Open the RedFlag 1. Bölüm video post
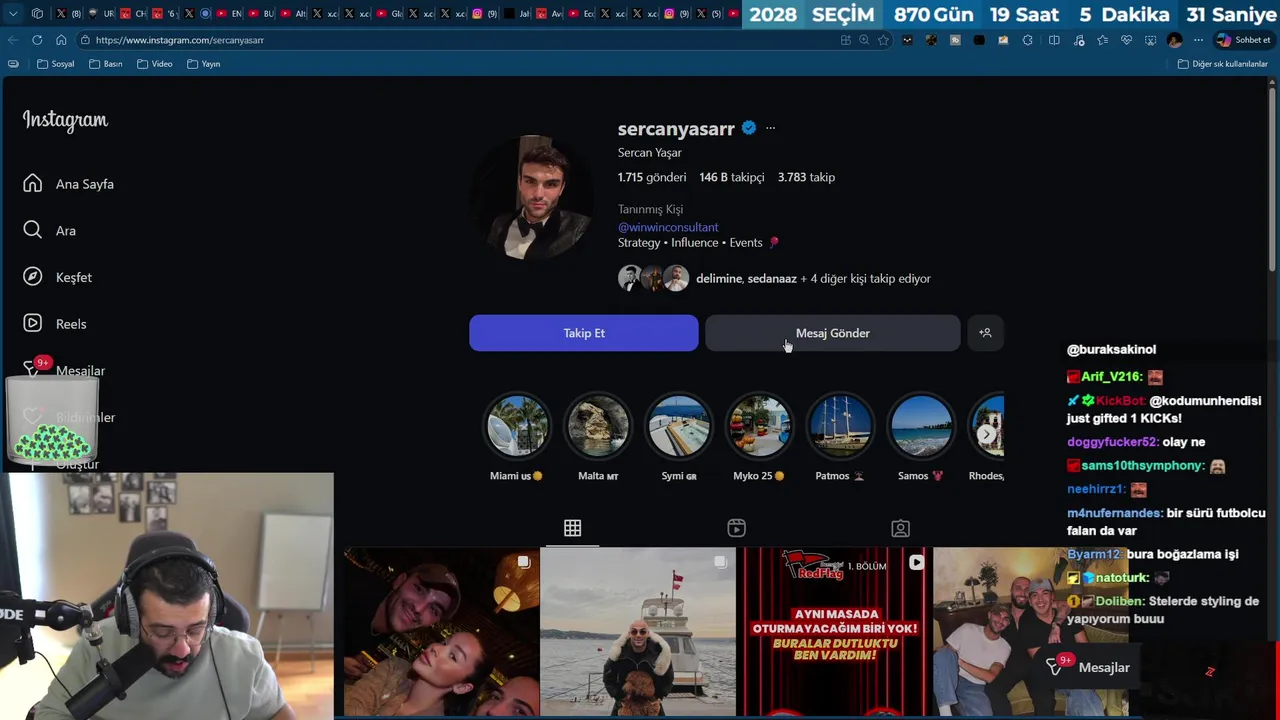The width and height of the screenshot is (1280, 720). point(833,632)
